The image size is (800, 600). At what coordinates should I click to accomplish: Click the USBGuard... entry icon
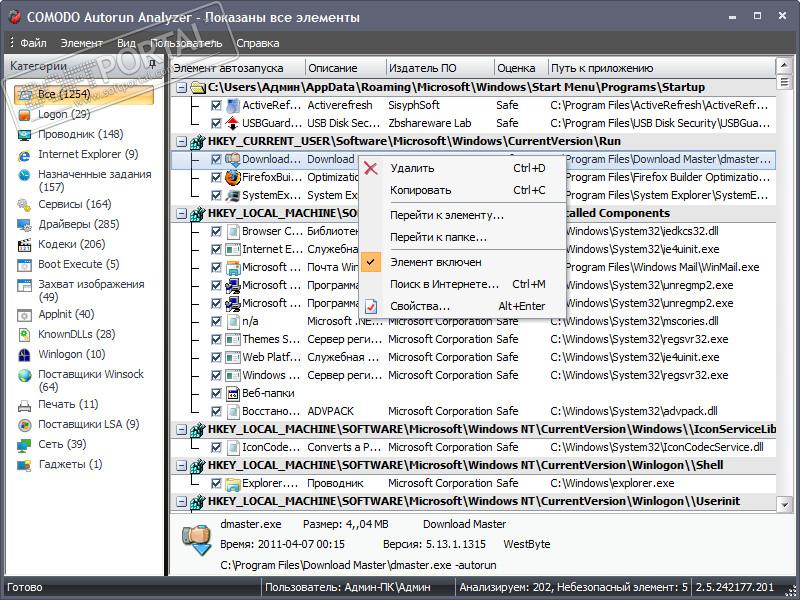coord(233,123)
